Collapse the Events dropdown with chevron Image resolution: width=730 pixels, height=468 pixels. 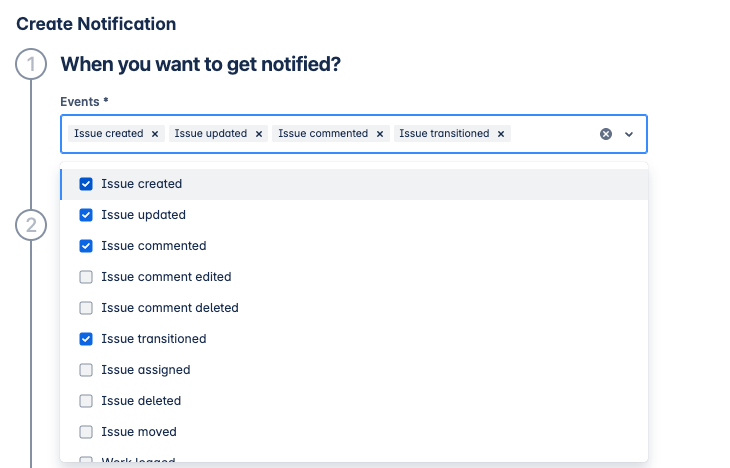[629, 134]
